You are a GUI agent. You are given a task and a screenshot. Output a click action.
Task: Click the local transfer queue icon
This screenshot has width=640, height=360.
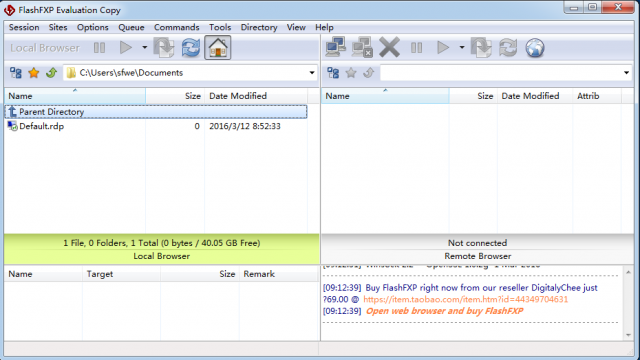164,48
